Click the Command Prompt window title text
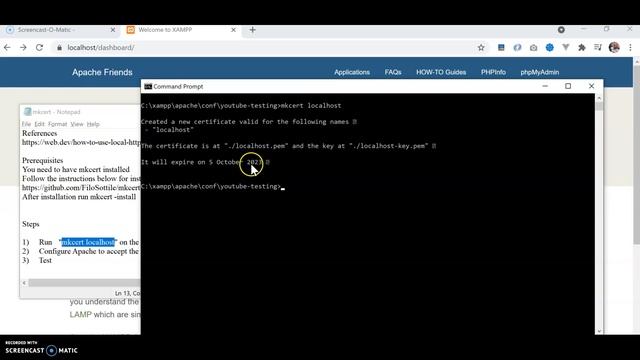640x360 pixels. (178, 87)
